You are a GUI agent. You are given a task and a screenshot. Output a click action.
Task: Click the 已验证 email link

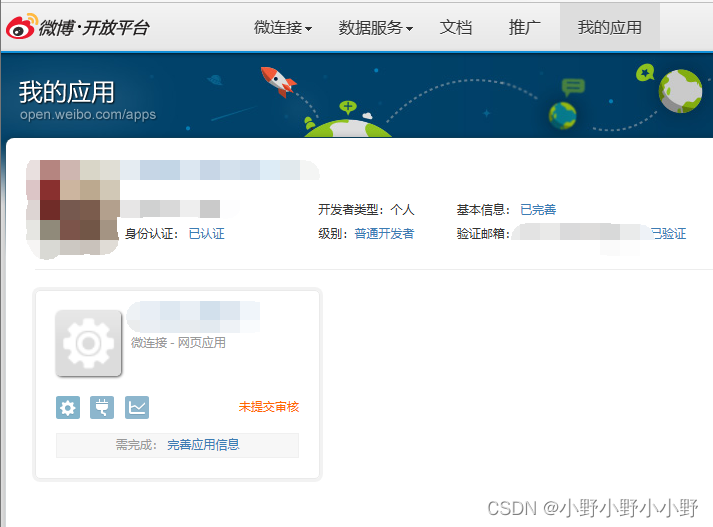pos(668,234)
